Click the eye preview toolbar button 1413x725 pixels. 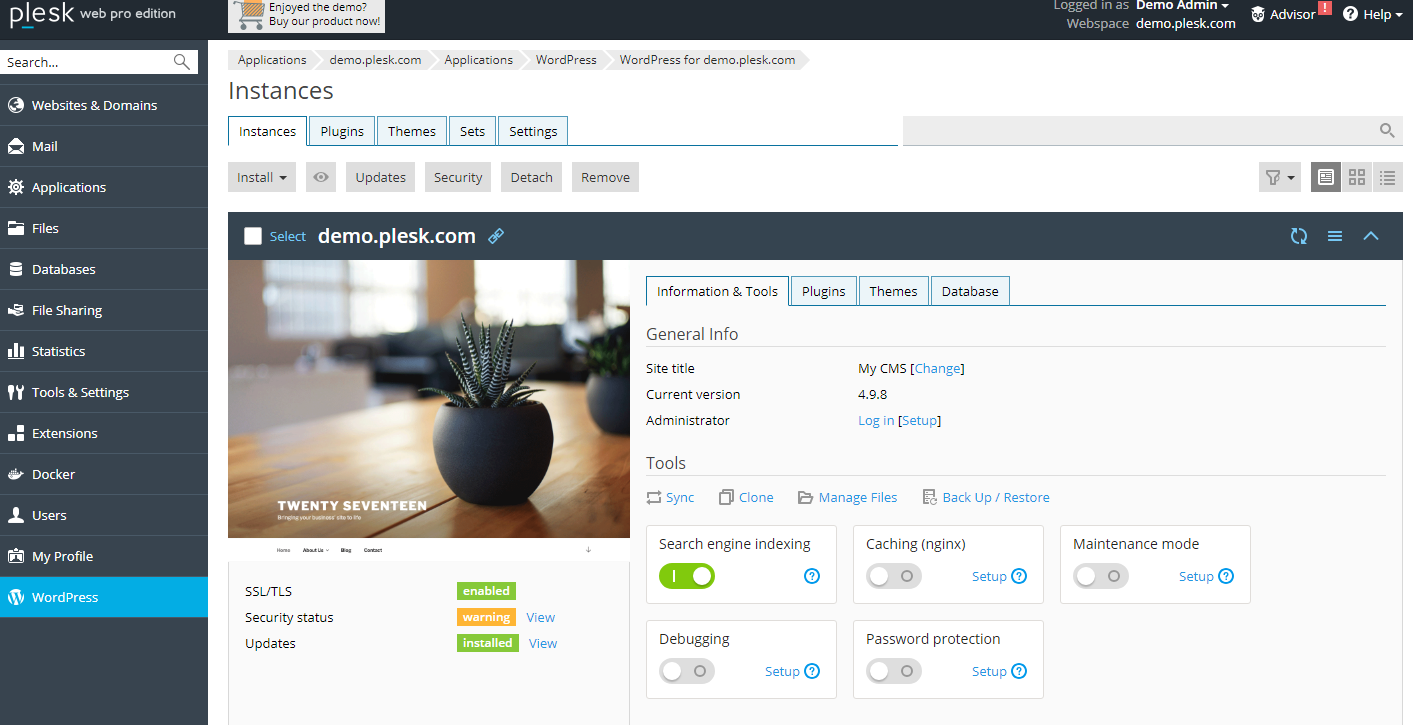click(x=320, y=177)
